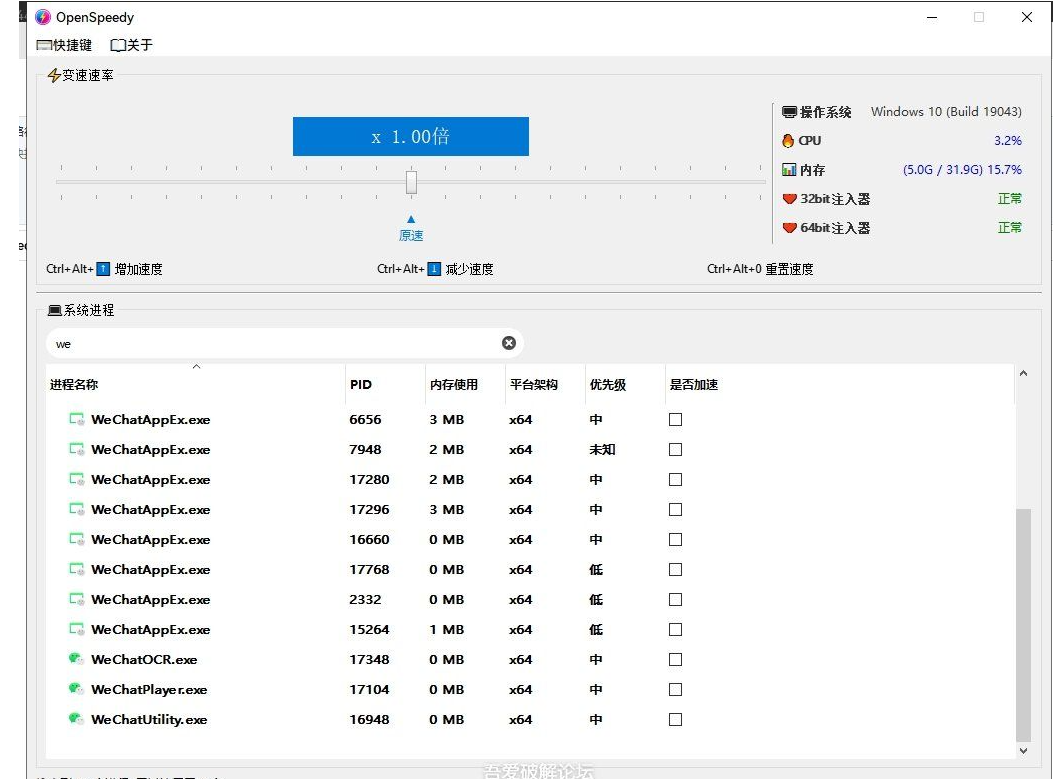Click the icon of WeChatAppEx.exe PID 6656
Screen dimensions: 1053x779
pyautogui.click(x=76, y=419)
